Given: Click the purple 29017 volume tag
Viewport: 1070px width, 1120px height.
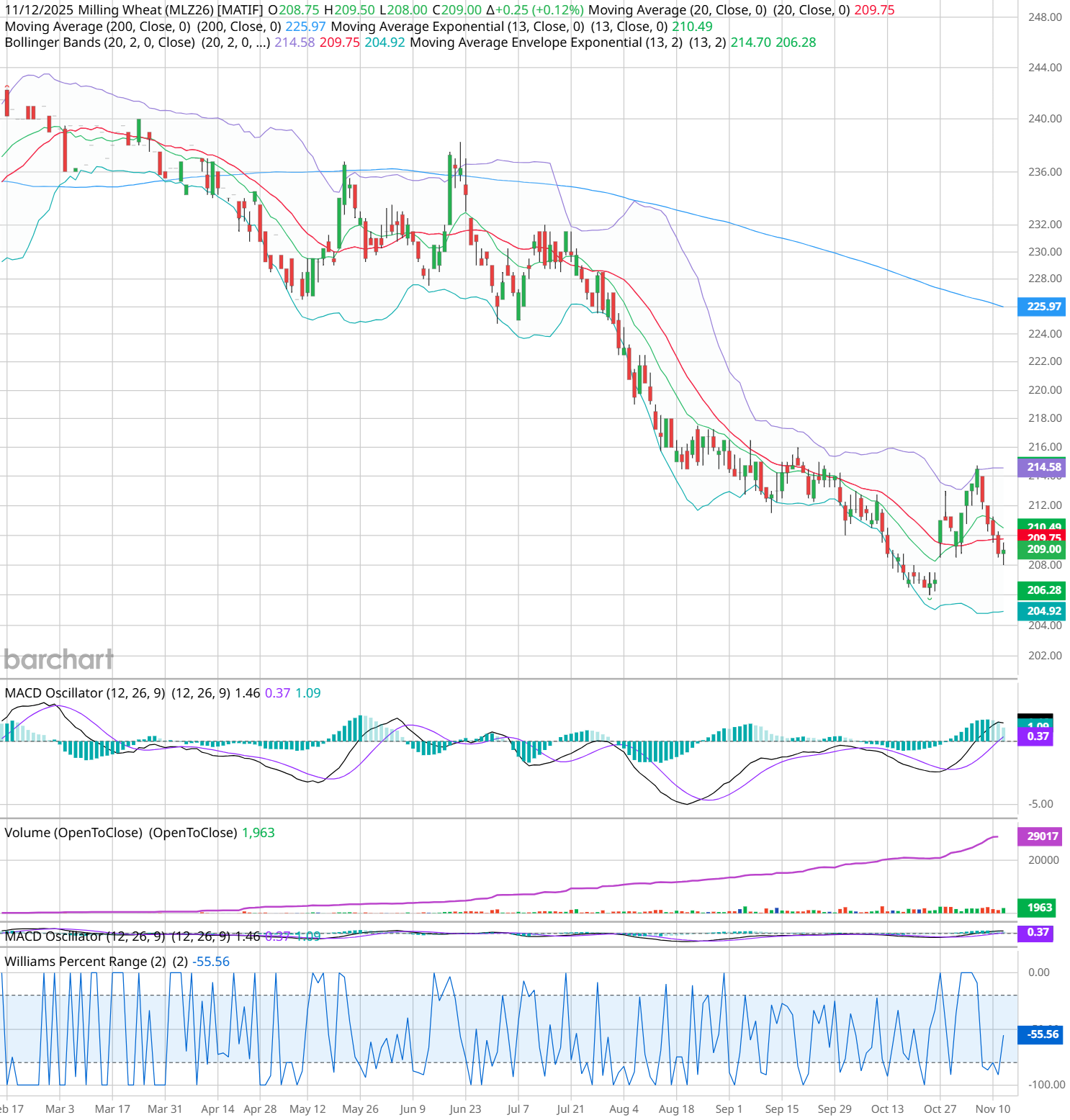Looking at the screenshot, I should click(x=1041, y=836).
